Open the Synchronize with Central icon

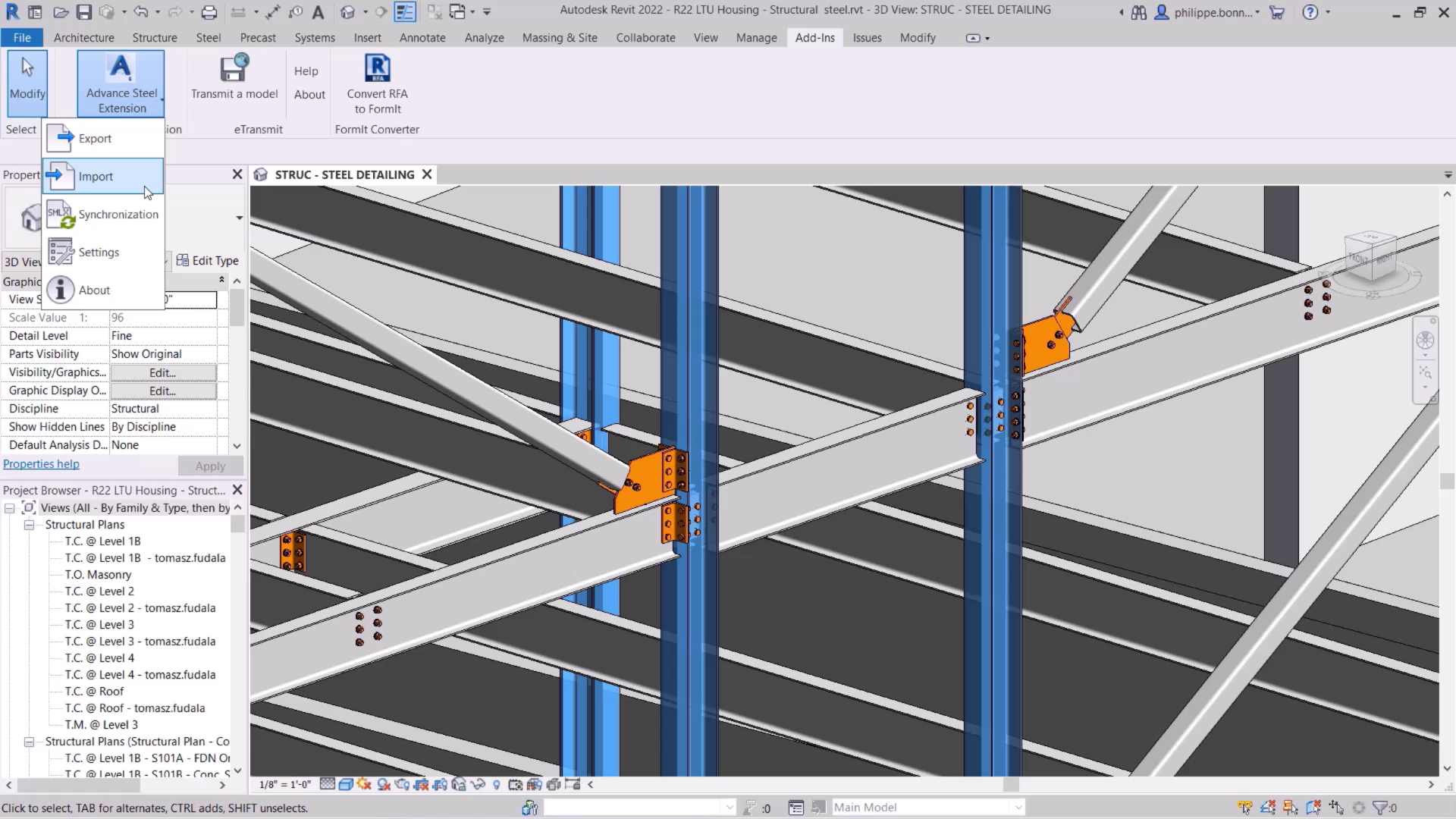[x=107, y=10]
